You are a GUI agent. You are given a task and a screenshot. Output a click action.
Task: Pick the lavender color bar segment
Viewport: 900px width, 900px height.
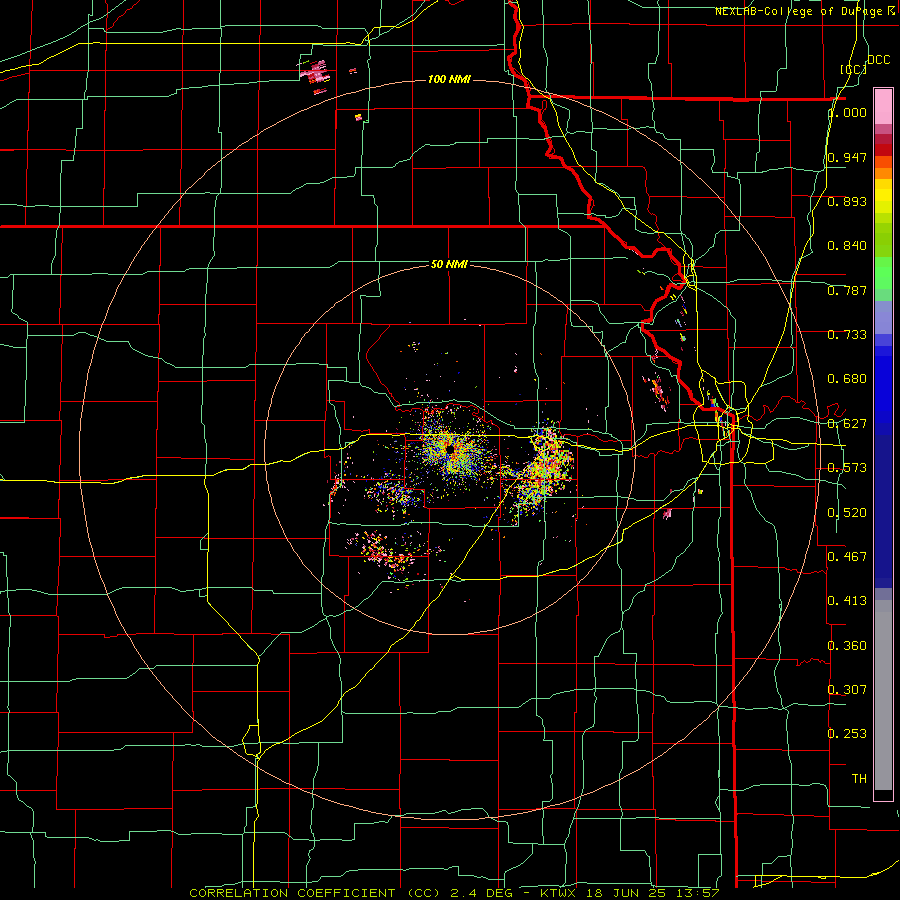(883, 317)
